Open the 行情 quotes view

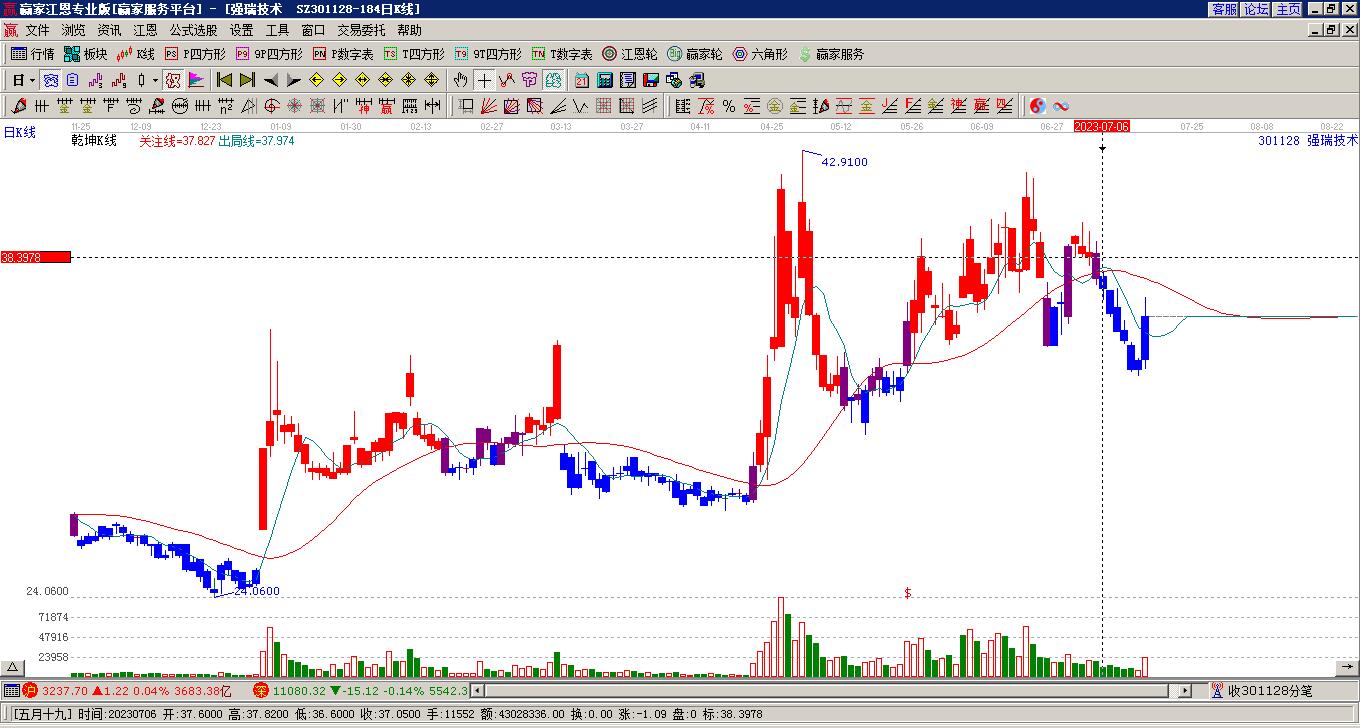pyautogui.click(x=32, y=54)
